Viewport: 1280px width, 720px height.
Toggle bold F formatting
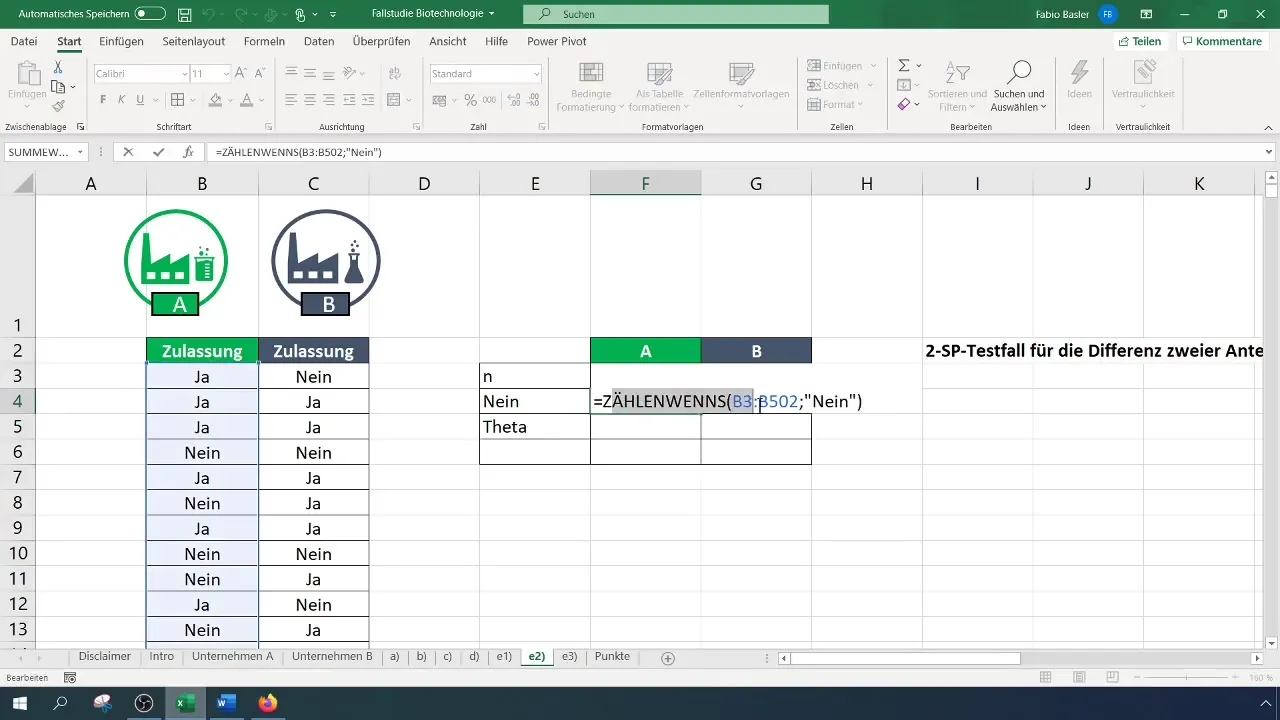103,100
